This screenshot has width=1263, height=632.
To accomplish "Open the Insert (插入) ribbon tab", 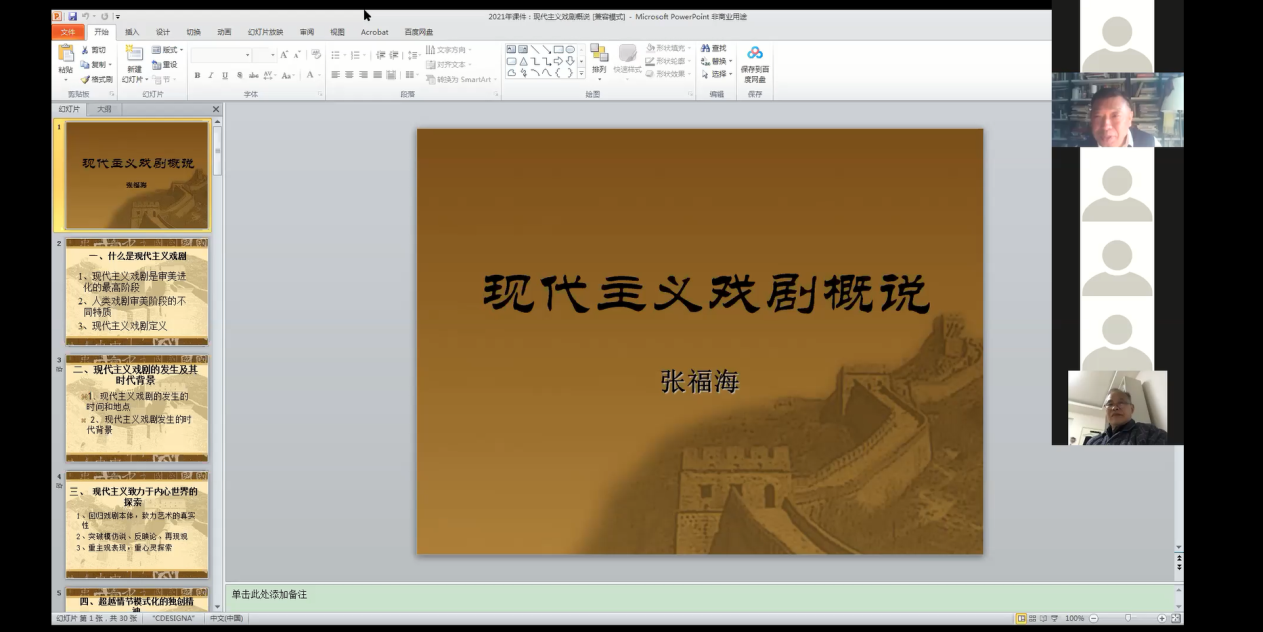I will (x=132, y=32).
